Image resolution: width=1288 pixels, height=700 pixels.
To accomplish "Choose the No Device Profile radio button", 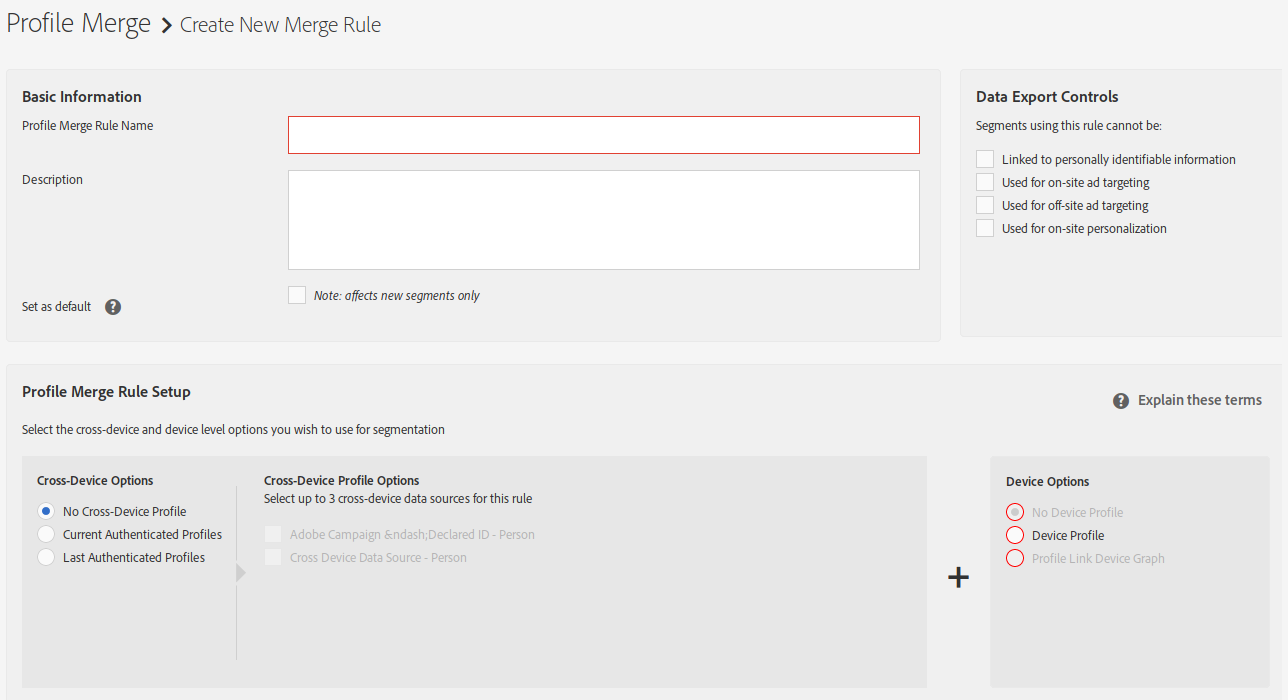I will click(x=1015, y=512).
